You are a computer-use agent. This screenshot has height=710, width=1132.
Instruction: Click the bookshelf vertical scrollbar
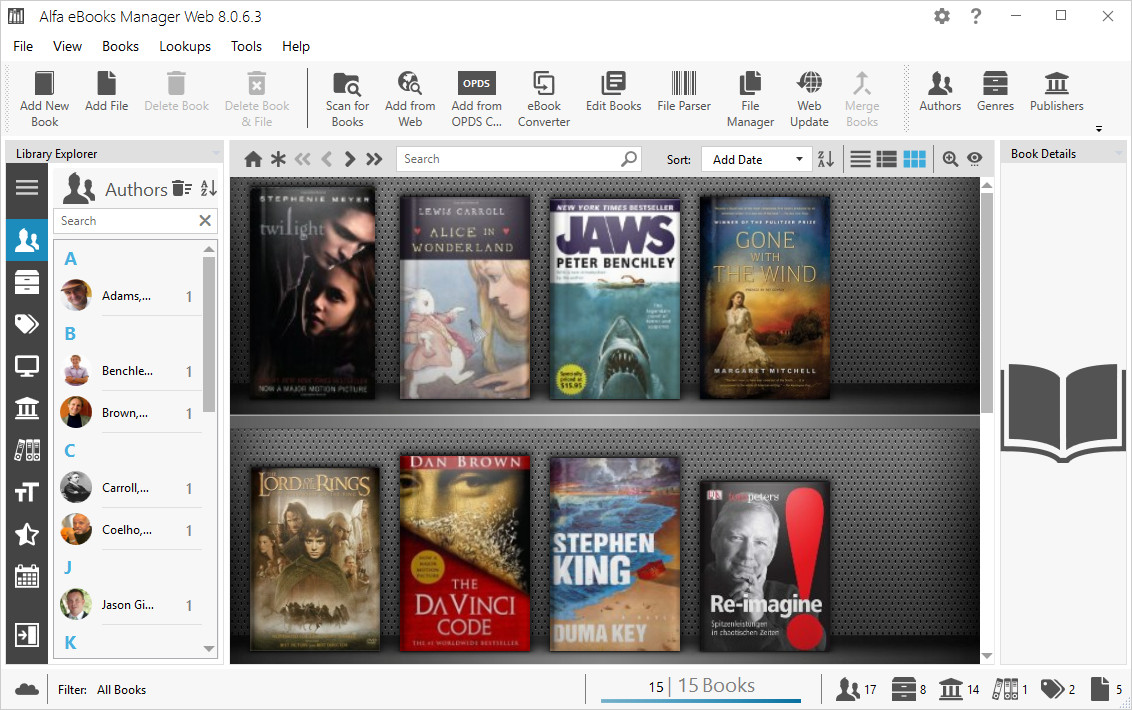point(987,300)
